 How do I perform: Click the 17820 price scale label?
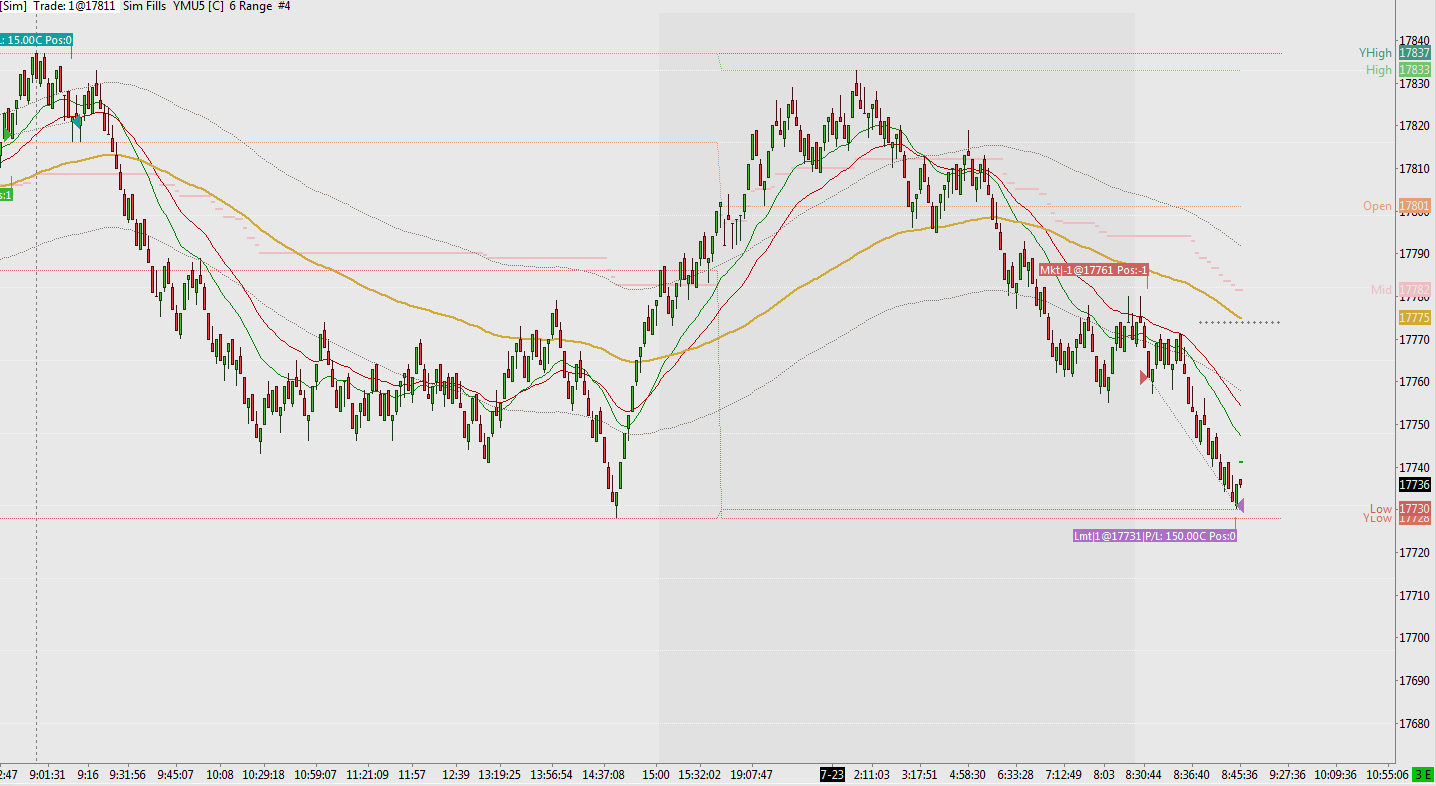[1415, 125]
